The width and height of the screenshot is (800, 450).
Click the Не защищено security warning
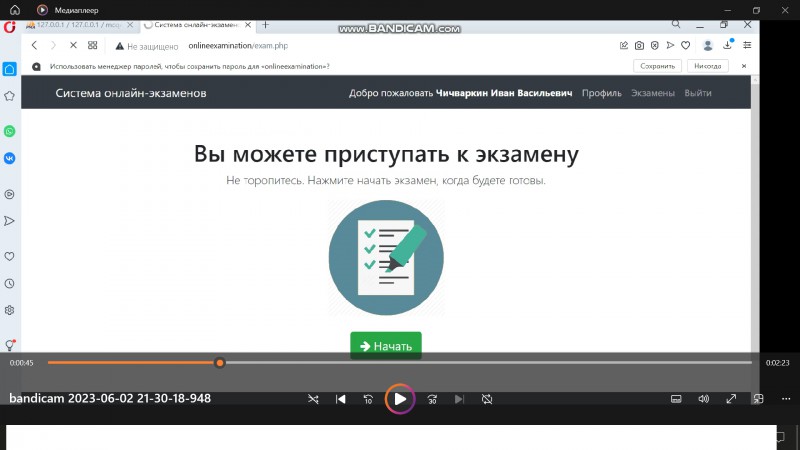pos(147,46)
